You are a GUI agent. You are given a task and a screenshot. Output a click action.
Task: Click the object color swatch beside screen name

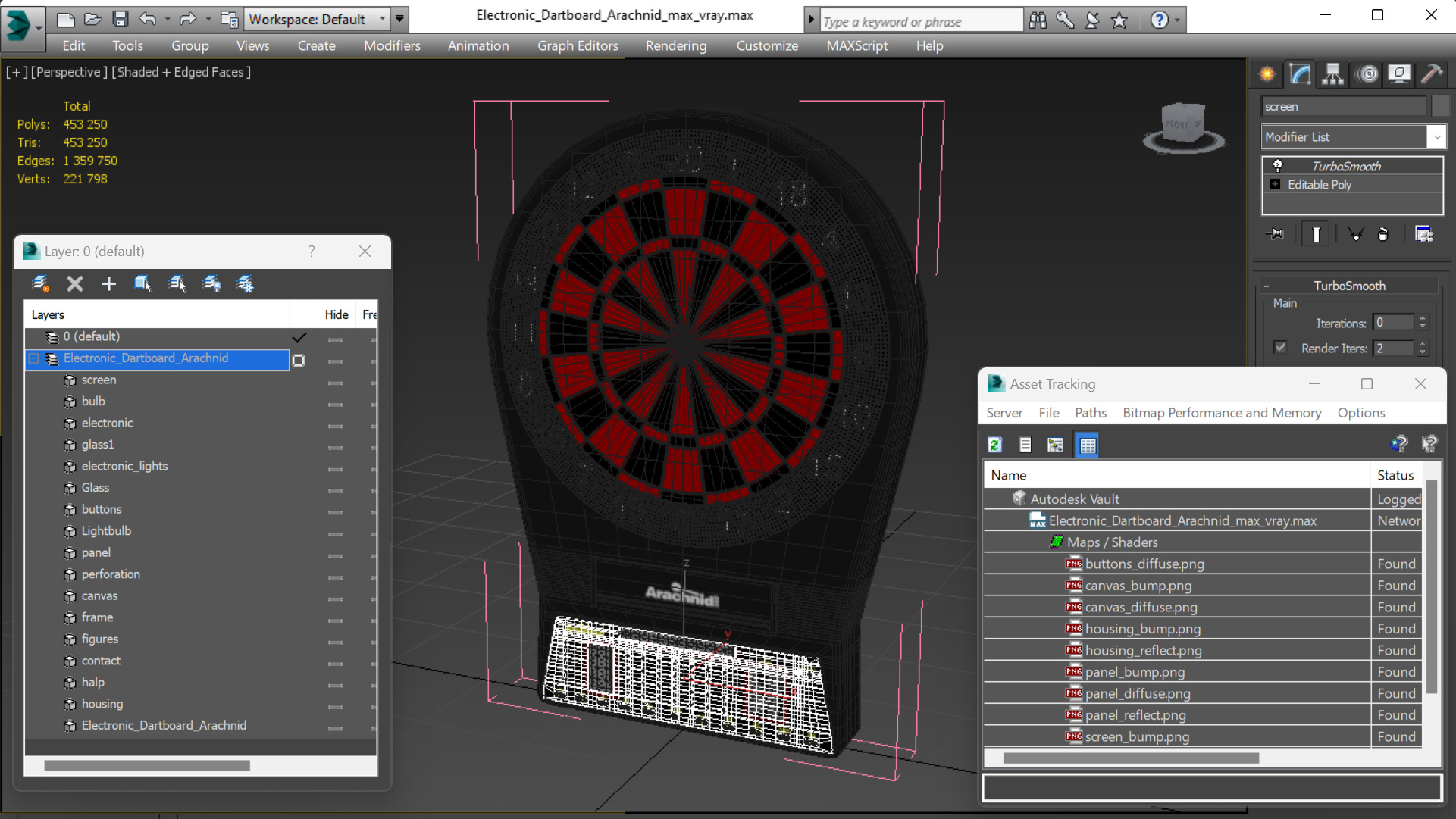[x=1439, y=107]
